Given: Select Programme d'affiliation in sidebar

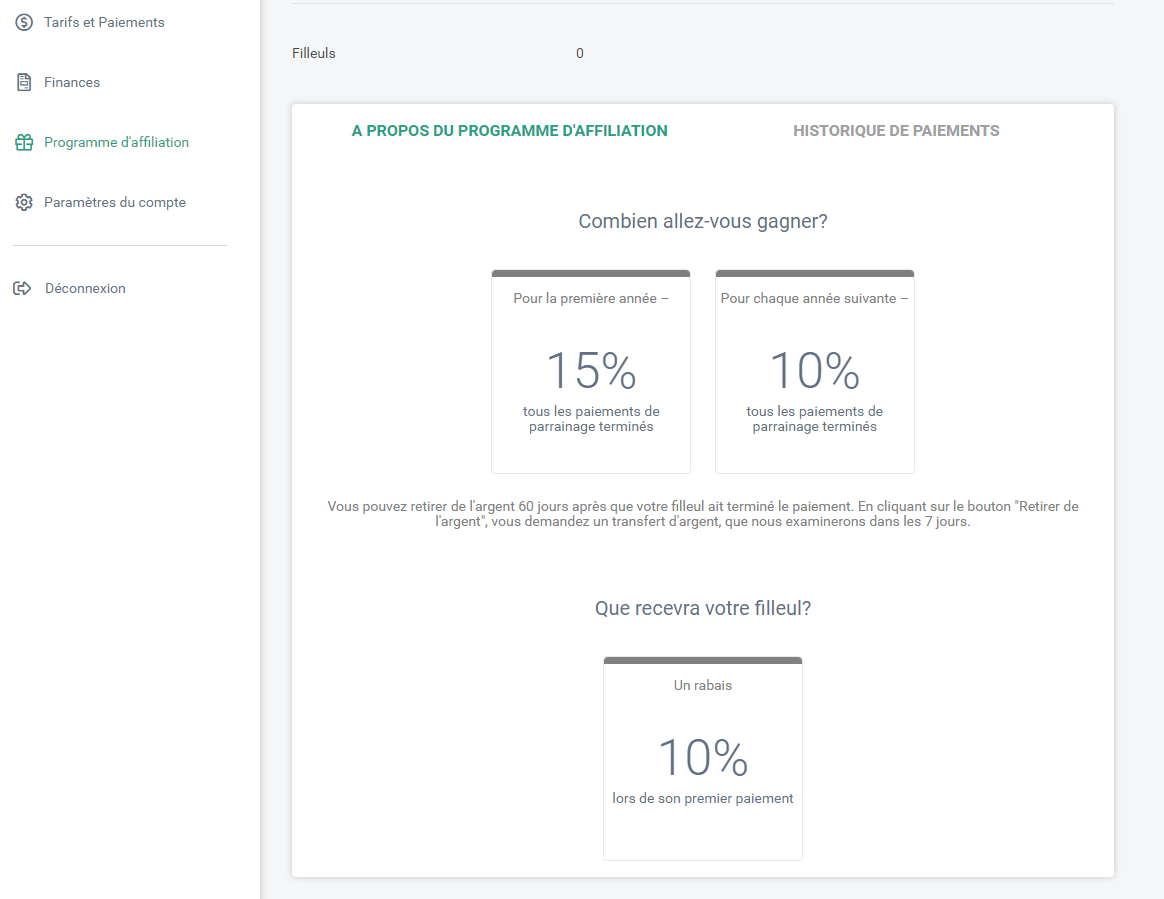Looking at the screenshot, I should click(x=117, y=143).
